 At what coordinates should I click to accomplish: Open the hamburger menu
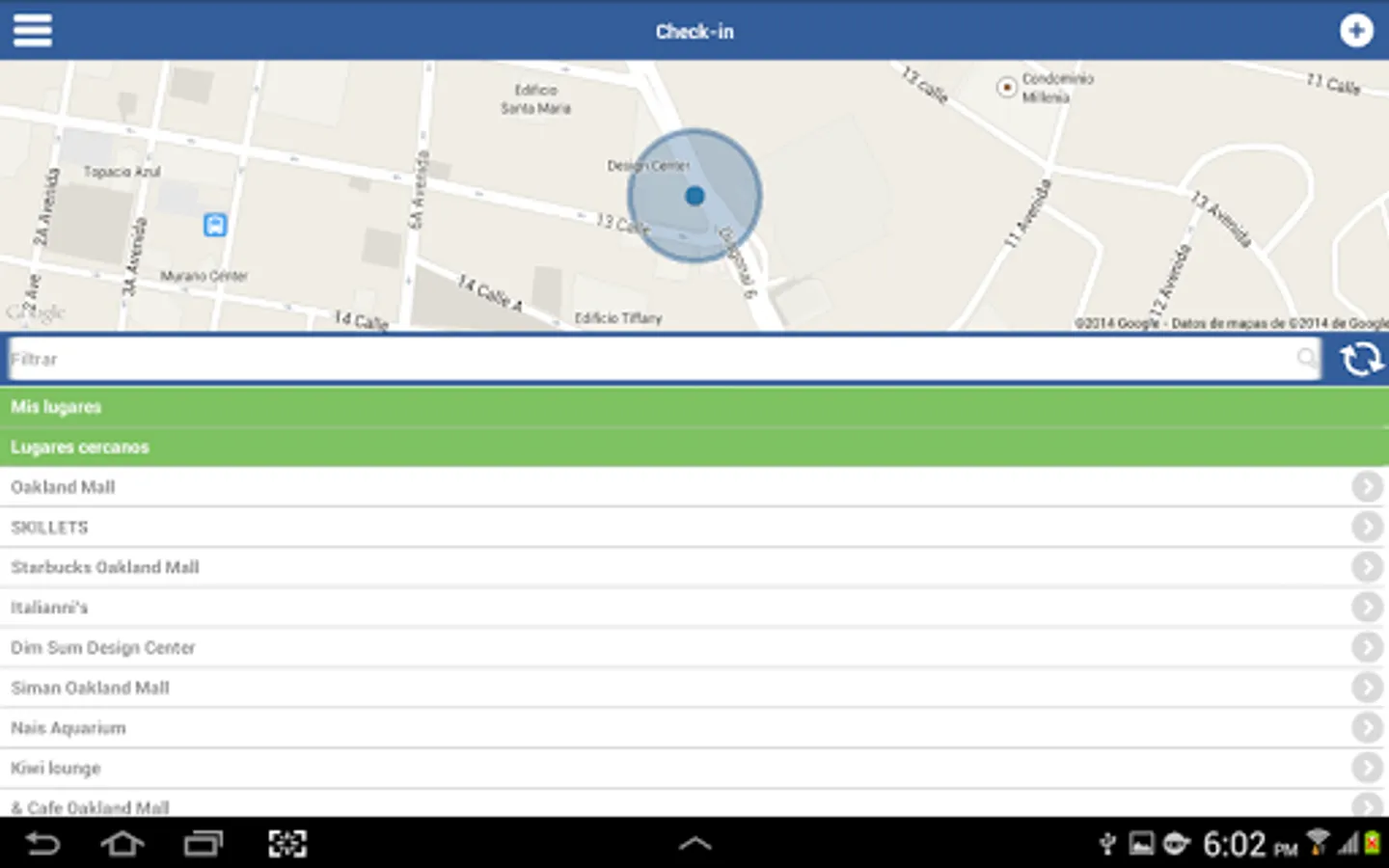click(x=32, y=30)
